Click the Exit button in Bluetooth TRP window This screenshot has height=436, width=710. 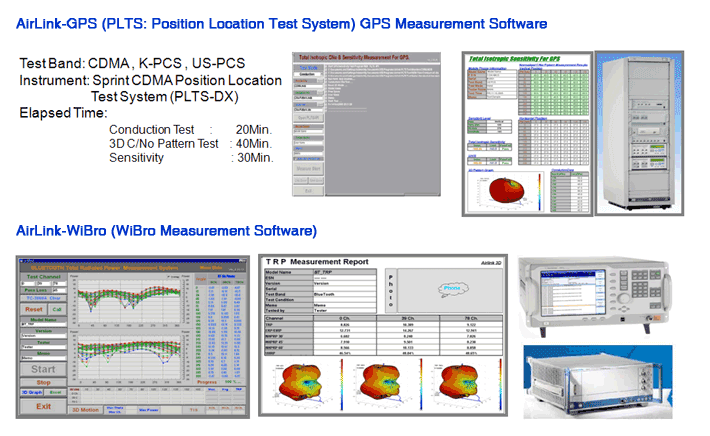(43, 406)
